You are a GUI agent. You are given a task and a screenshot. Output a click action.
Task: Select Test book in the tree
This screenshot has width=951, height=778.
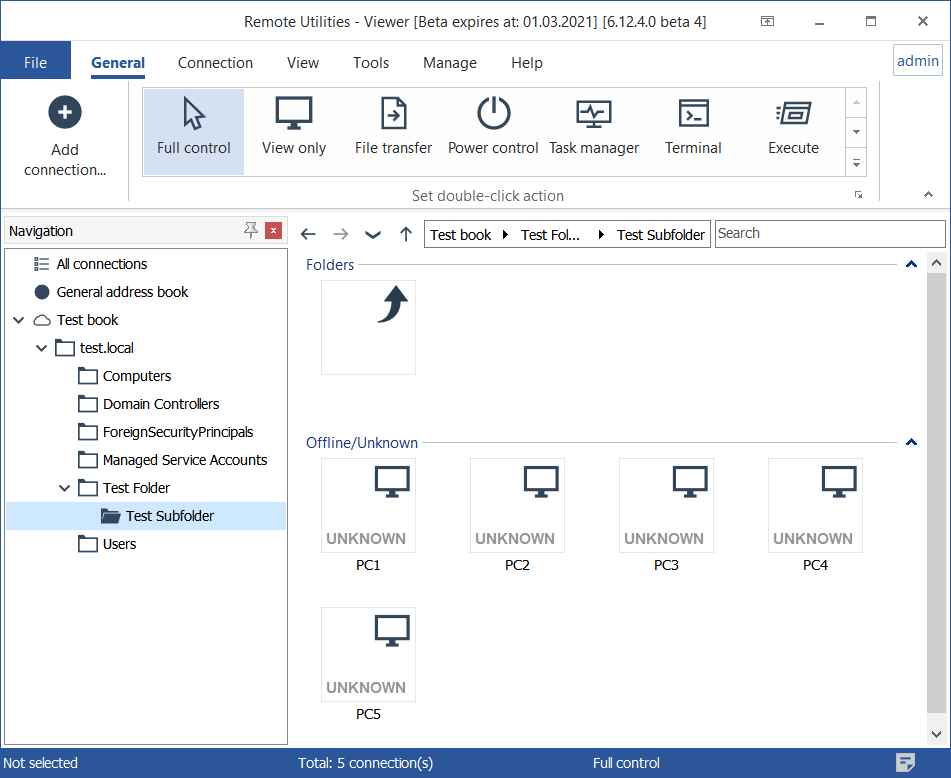pyautogui.click(x=87, y=320)
